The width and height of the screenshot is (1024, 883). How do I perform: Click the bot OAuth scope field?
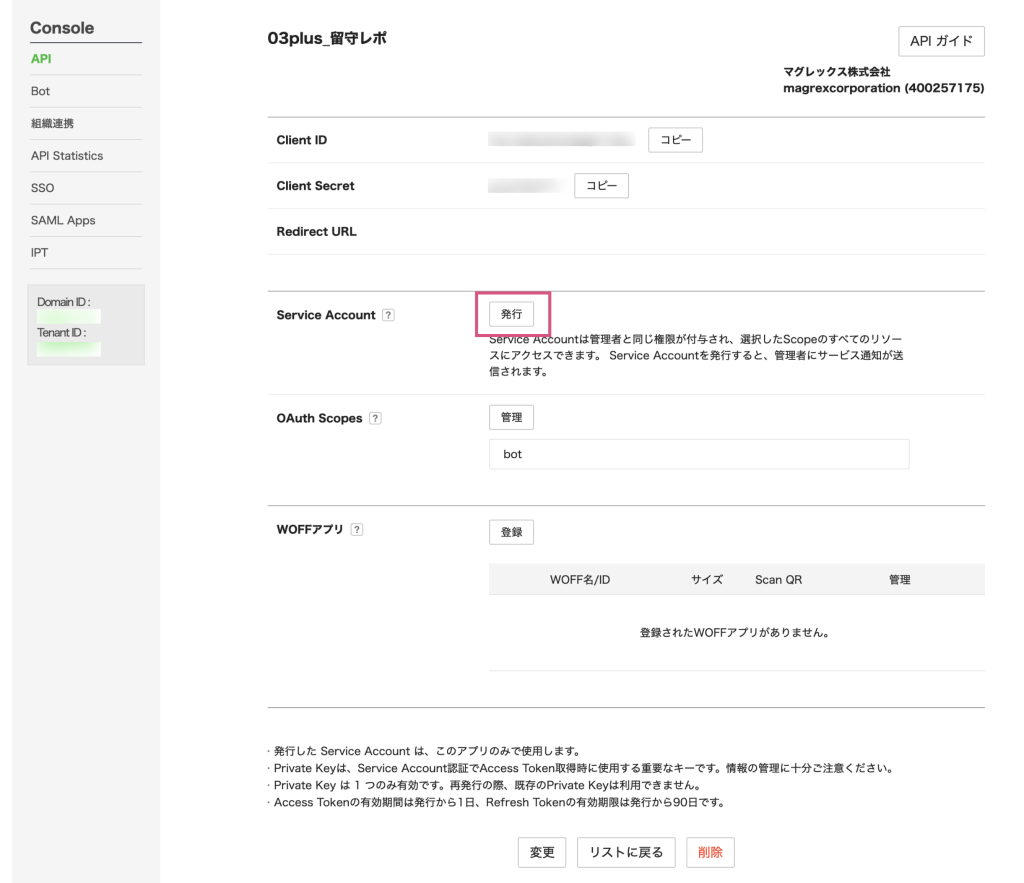698,454
